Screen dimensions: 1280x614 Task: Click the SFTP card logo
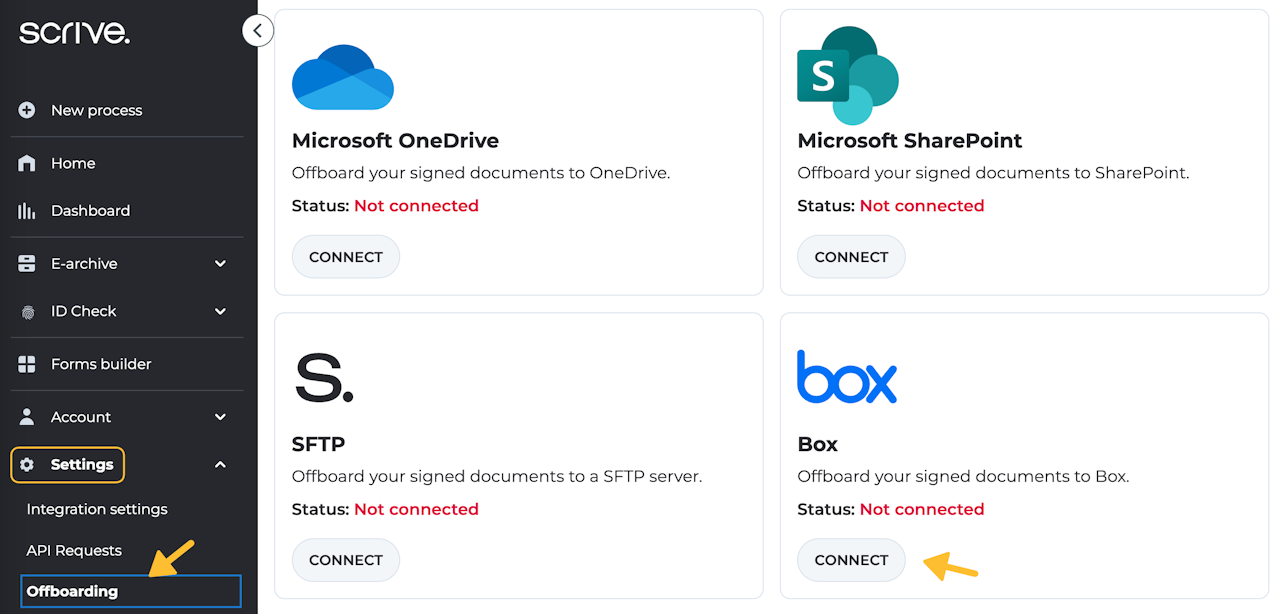click(x=323, y=378)
